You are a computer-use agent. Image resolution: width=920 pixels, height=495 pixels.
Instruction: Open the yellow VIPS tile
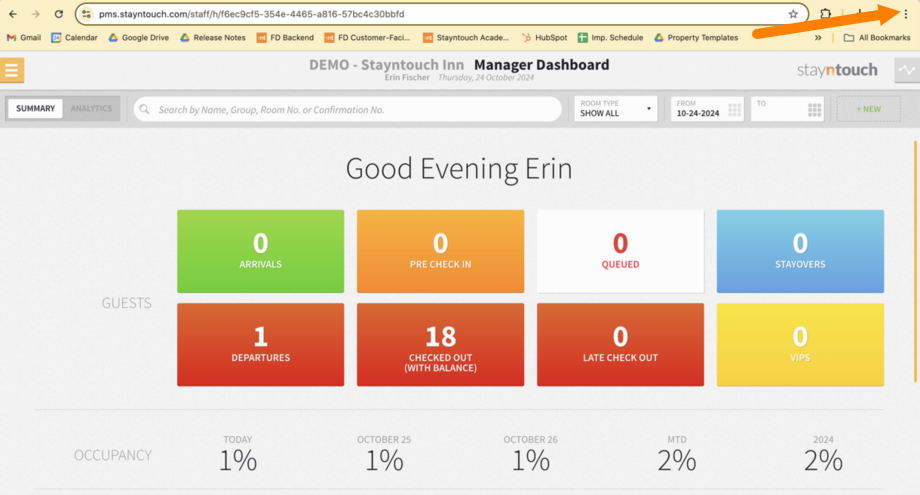(800, 344)
